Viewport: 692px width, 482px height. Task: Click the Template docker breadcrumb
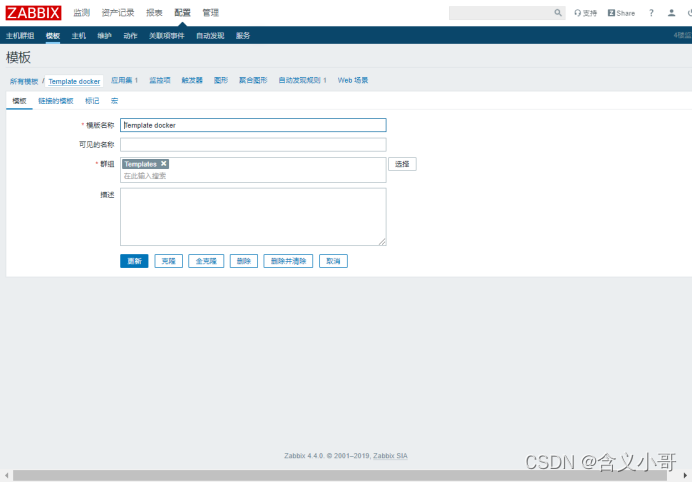74,81
